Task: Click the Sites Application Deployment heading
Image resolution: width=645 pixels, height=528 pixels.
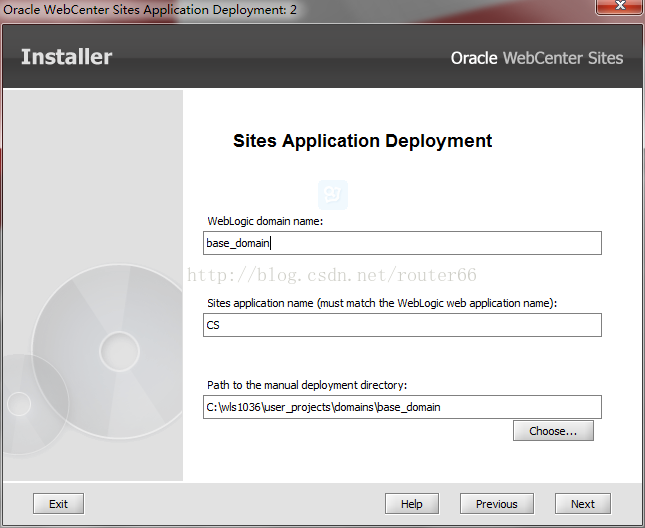Action: tap(362, 141)
